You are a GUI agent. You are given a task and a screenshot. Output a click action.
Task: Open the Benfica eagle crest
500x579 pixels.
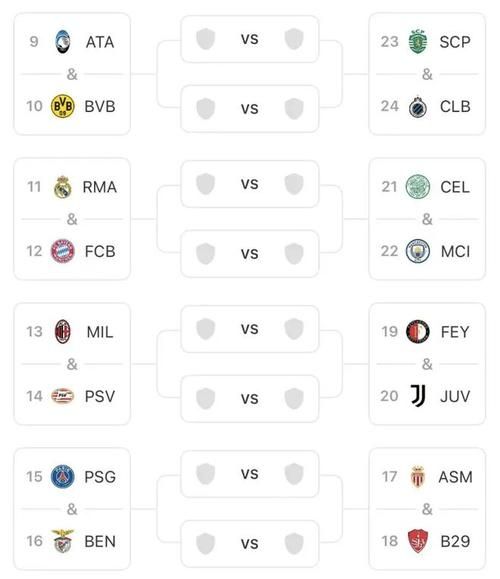click(x=63, y=541)
